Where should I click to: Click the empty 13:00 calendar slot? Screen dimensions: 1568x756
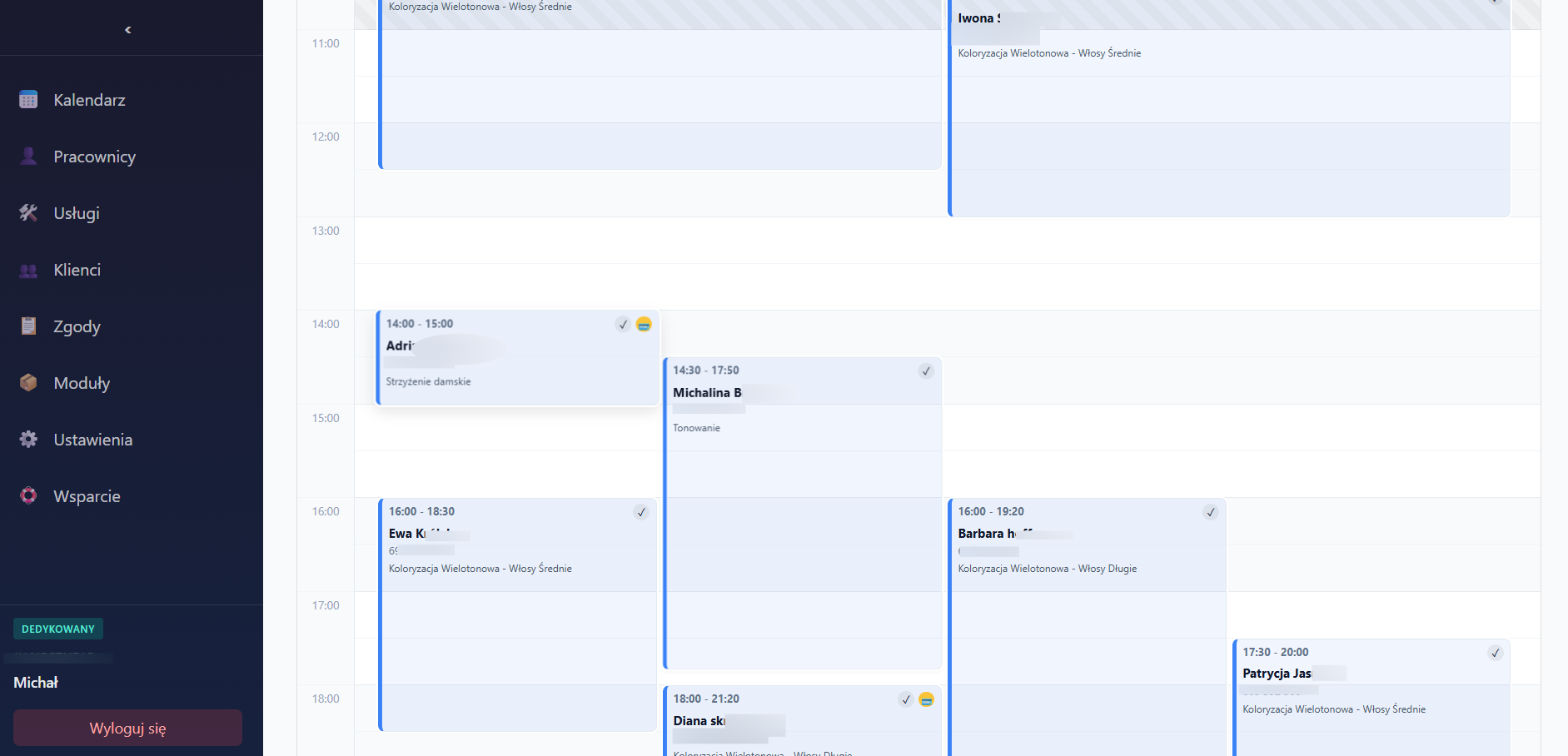click(946, 241)
